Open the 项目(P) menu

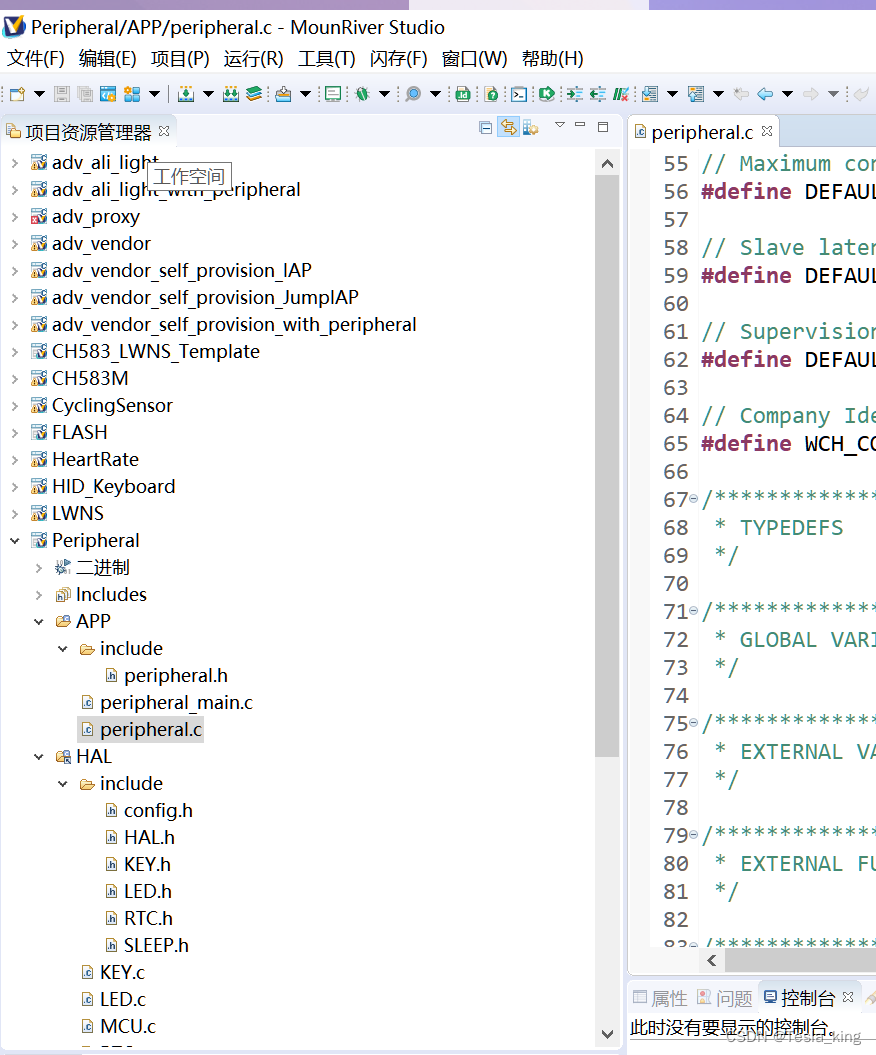(x=180, y=59)
